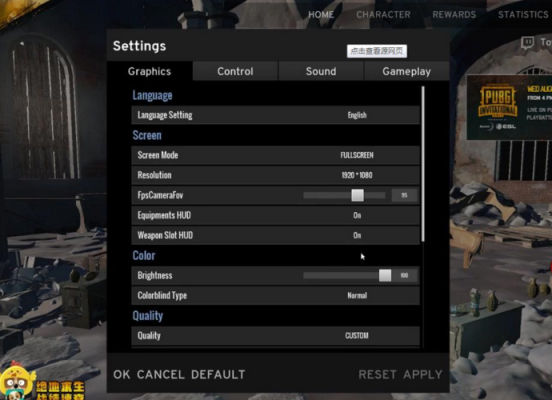The width and height of the screenshot is (552, 400).
Task: Open the Gameplay settings tab
Action: point(407,71)
